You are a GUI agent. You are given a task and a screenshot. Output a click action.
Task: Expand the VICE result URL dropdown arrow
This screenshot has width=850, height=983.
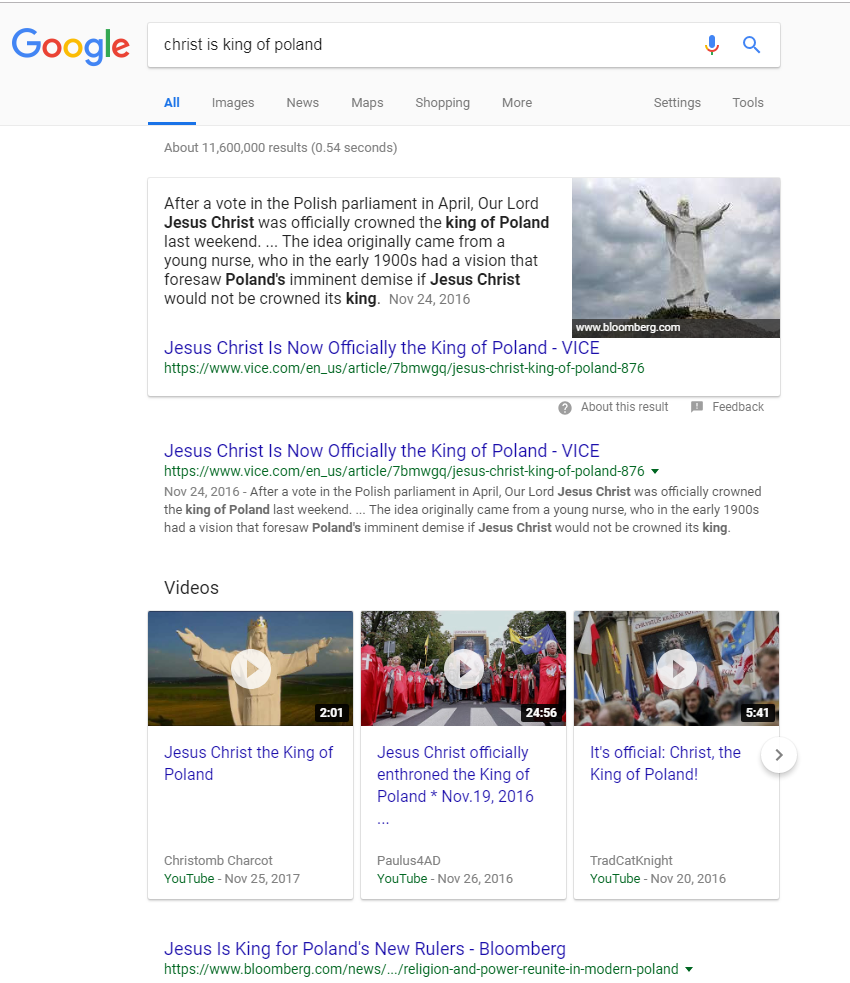[655, 471]
